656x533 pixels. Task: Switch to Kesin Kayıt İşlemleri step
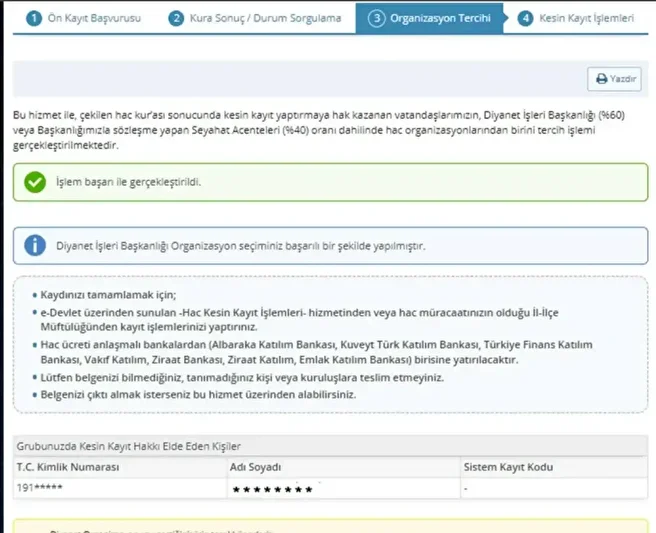pyautogui.click(x=589, y=18)
